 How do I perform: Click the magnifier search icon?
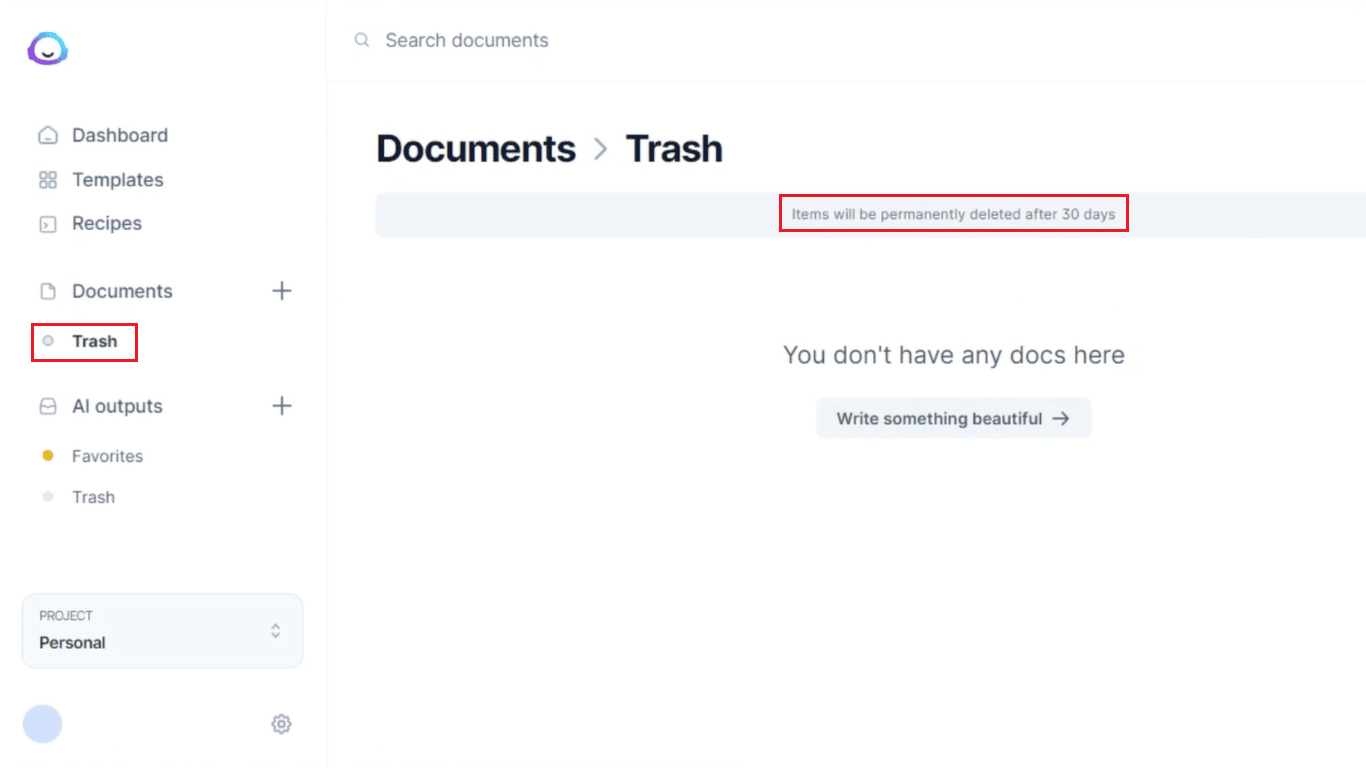click(362, 40)
